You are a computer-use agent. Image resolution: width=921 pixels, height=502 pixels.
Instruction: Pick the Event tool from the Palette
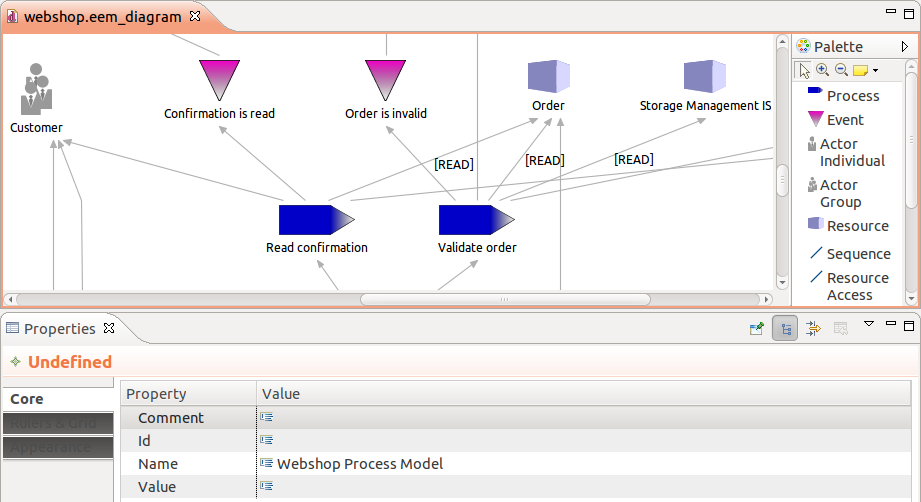click(836, 119)
